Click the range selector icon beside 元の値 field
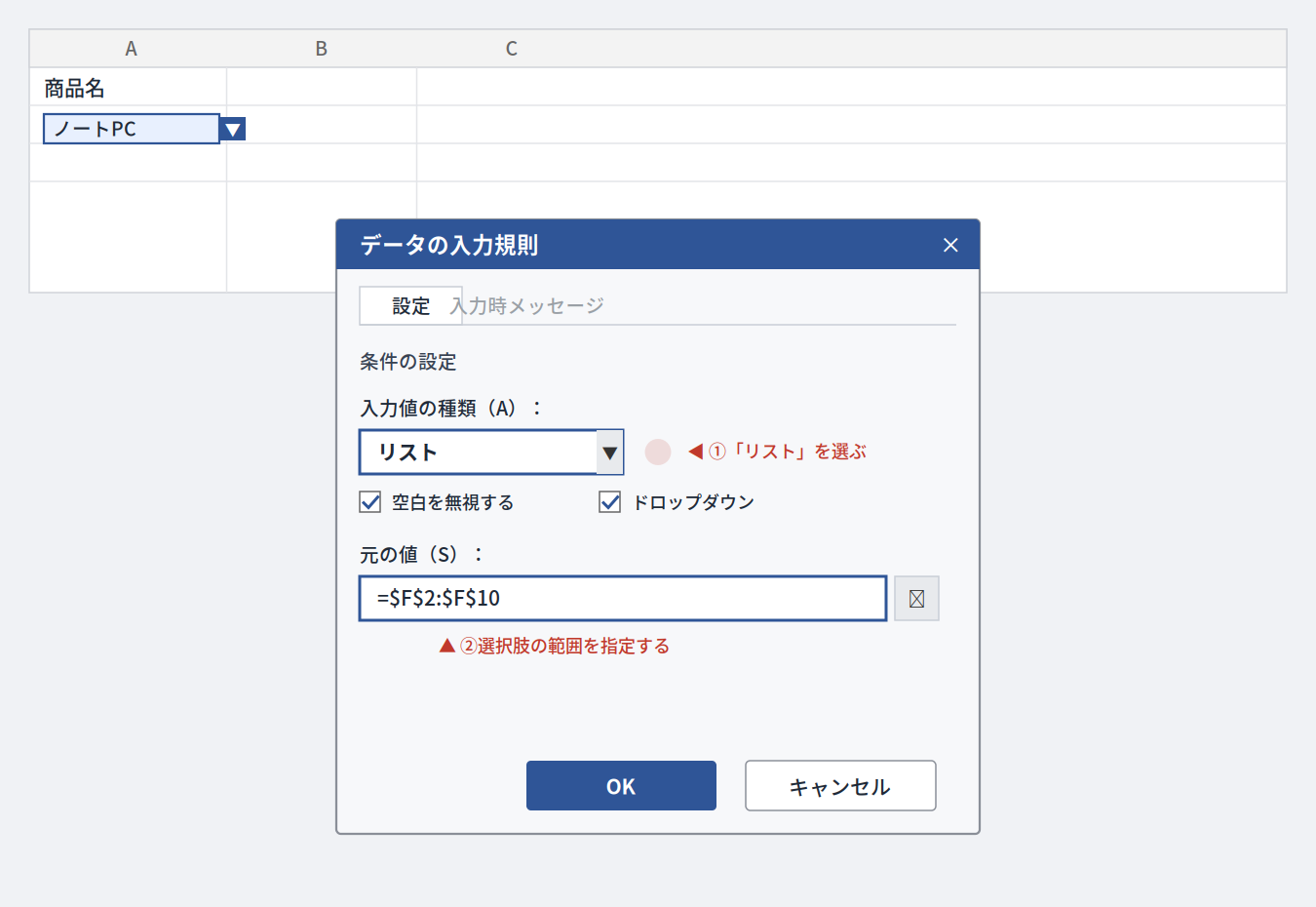 (x=916, y=599)
